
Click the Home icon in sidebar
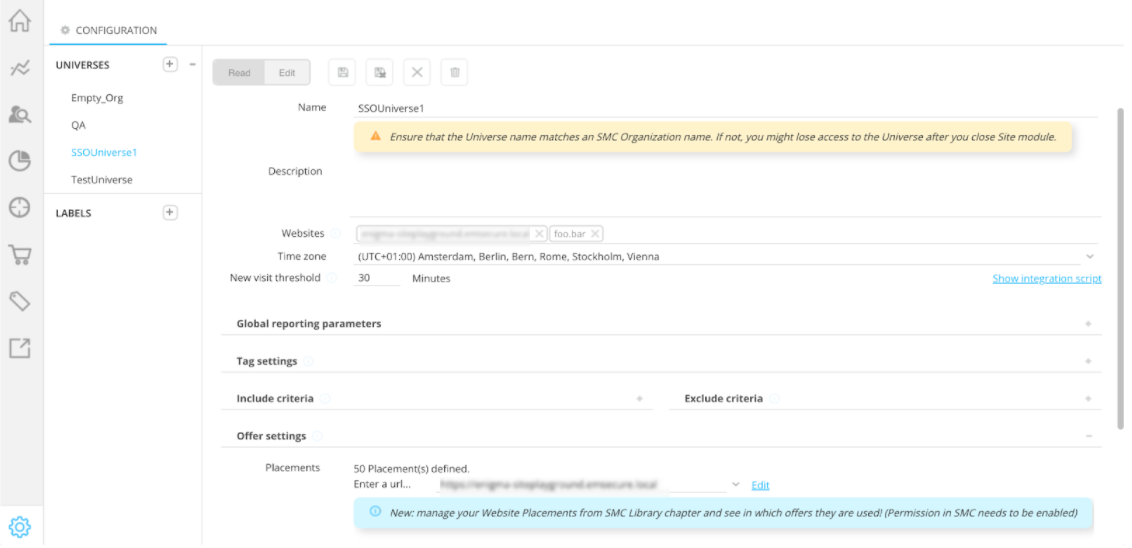pyautogui.click(x=19, y=21)
